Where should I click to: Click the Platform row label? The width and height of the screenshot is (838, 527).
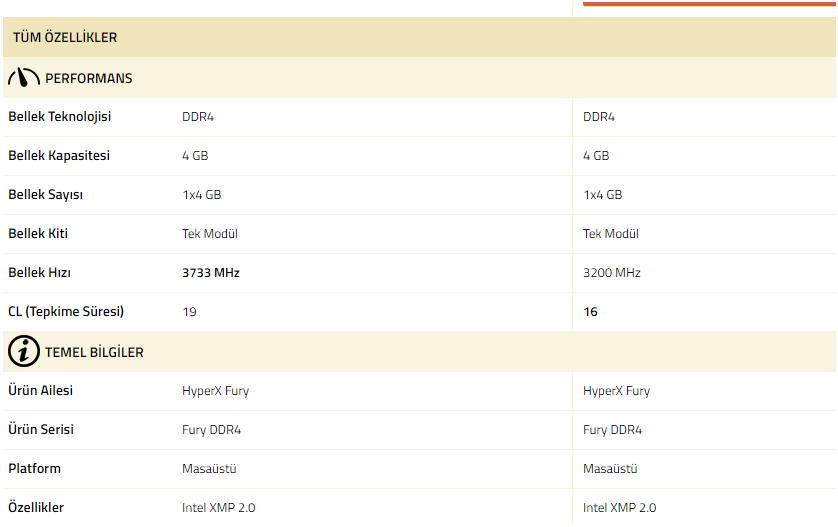coord(34,468)
